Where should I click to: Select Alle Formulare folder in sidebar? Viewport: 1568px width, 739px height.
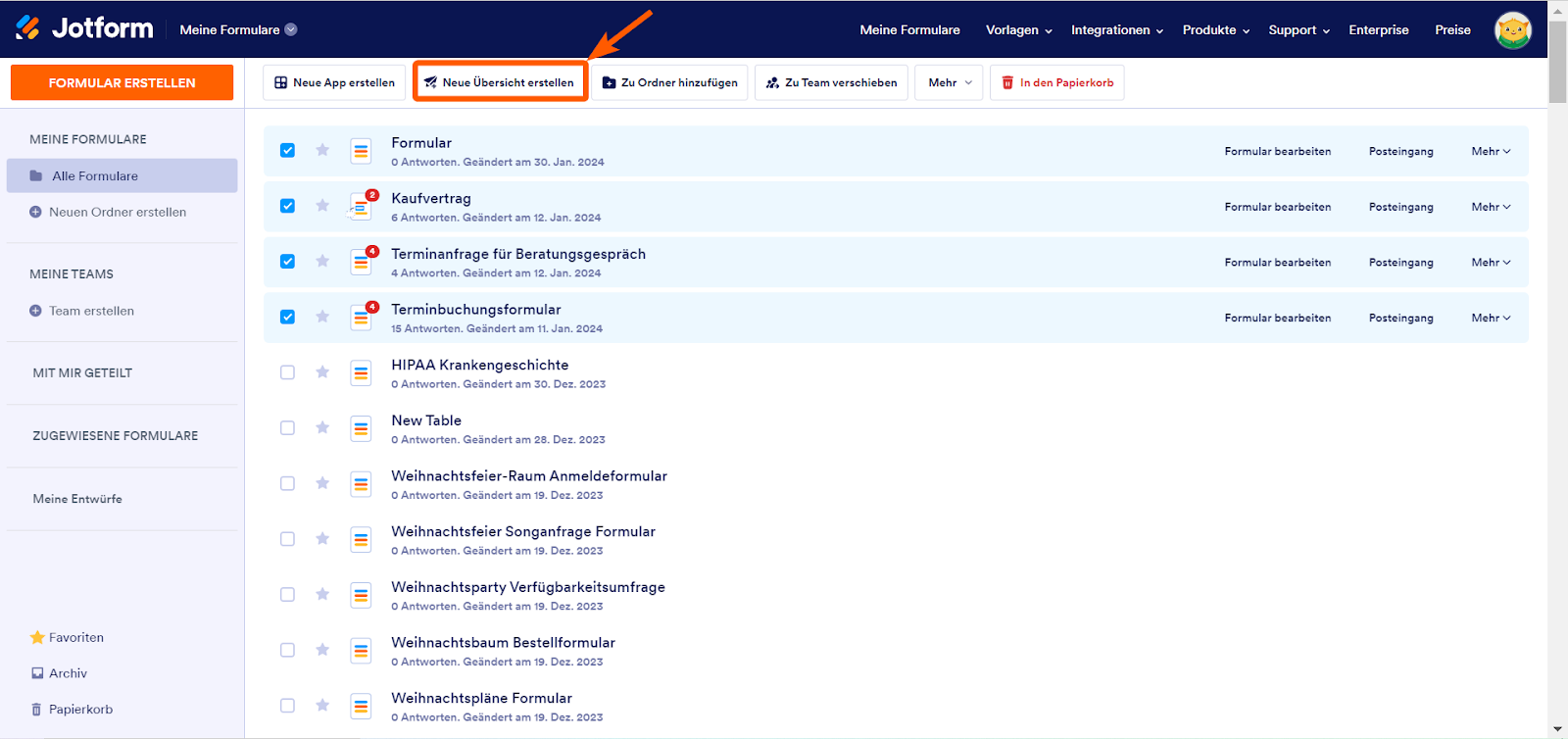pyautogui.click(x=95, y=176)
